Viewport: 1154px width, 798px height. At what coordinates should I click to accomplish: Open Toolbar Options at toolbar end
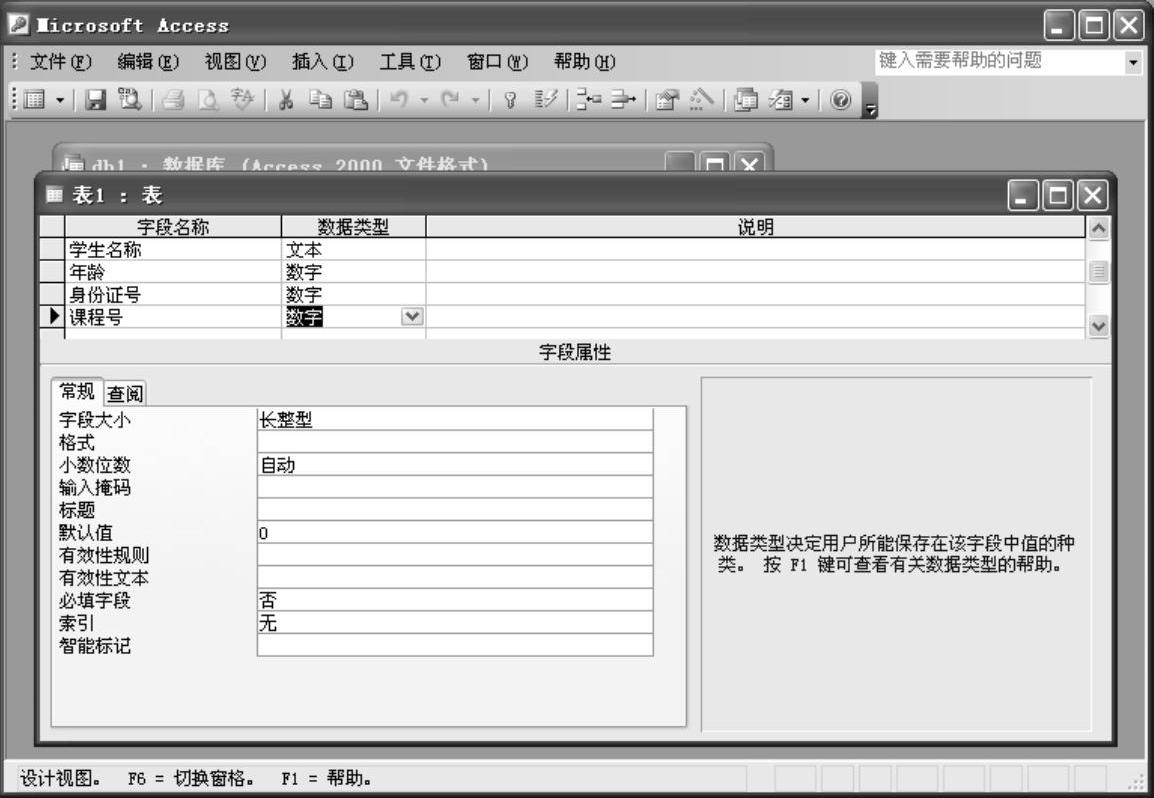click(871, 102)
